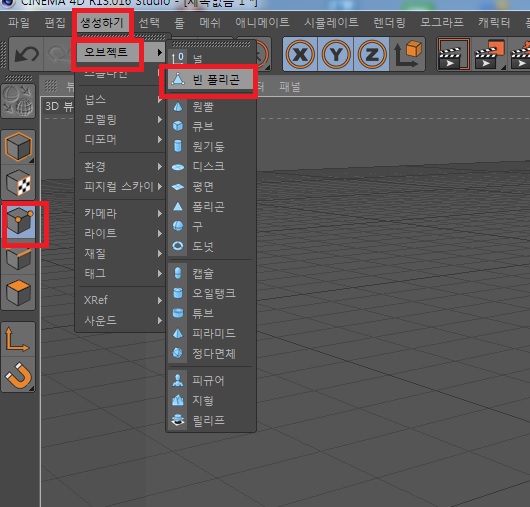Expand the 재질 submenu
This screenshot has height=507, width=530.
(x=121, y=253)
